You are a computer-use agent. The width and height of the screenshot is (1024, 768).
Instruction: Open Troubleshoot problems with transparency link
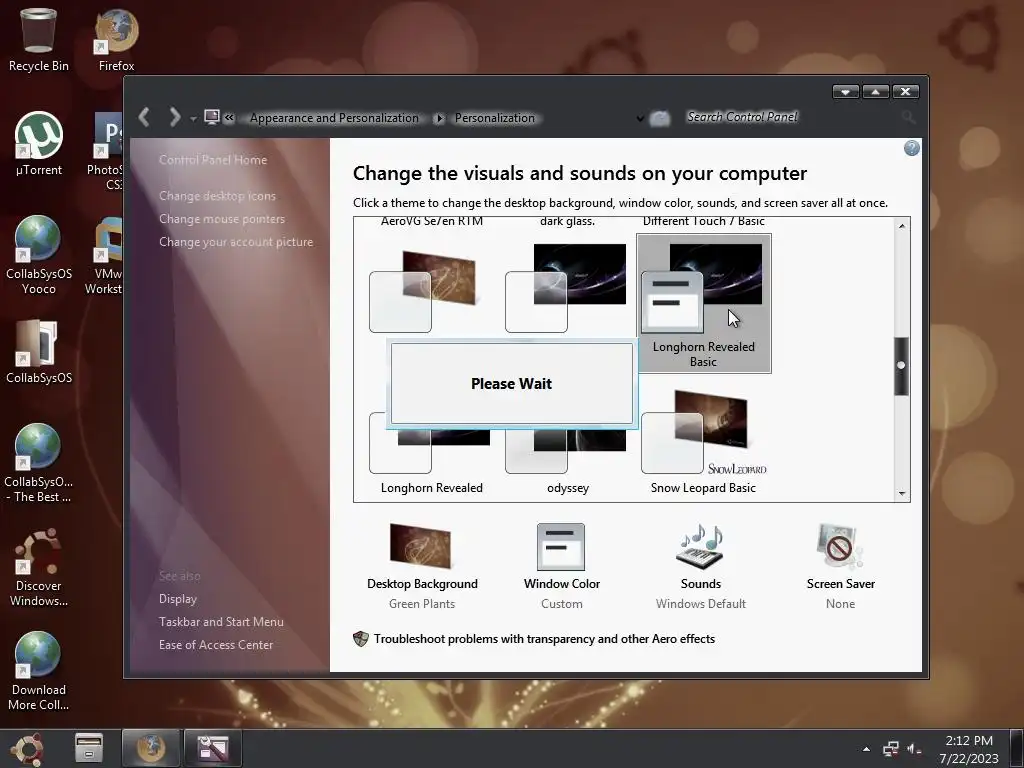(x=544, y=639)
